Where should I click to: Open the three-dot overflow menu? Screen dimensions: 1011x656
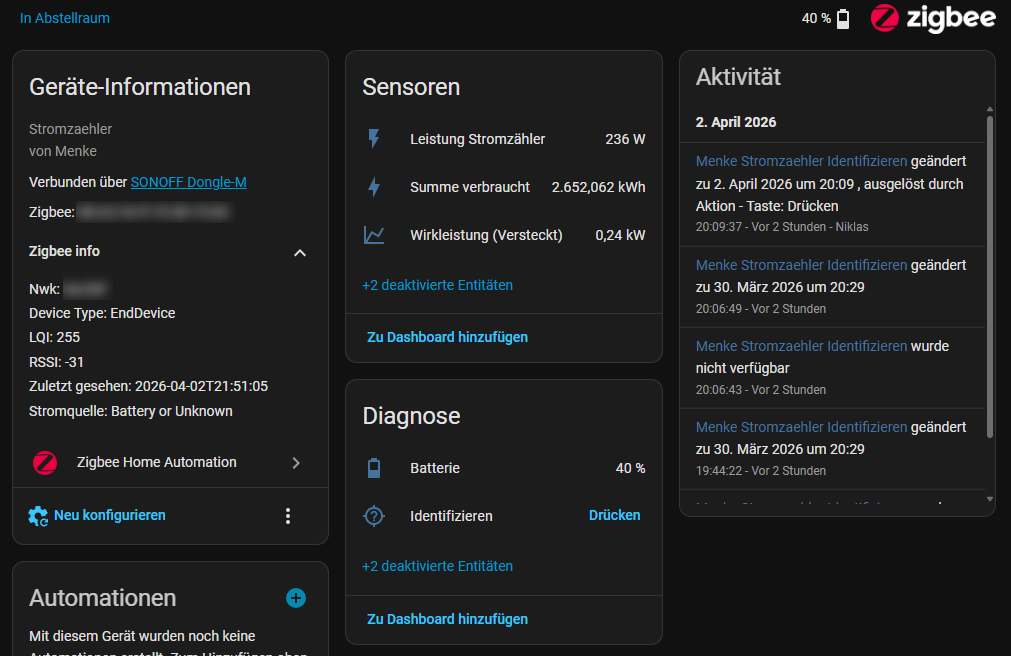(x=288, y=515)
